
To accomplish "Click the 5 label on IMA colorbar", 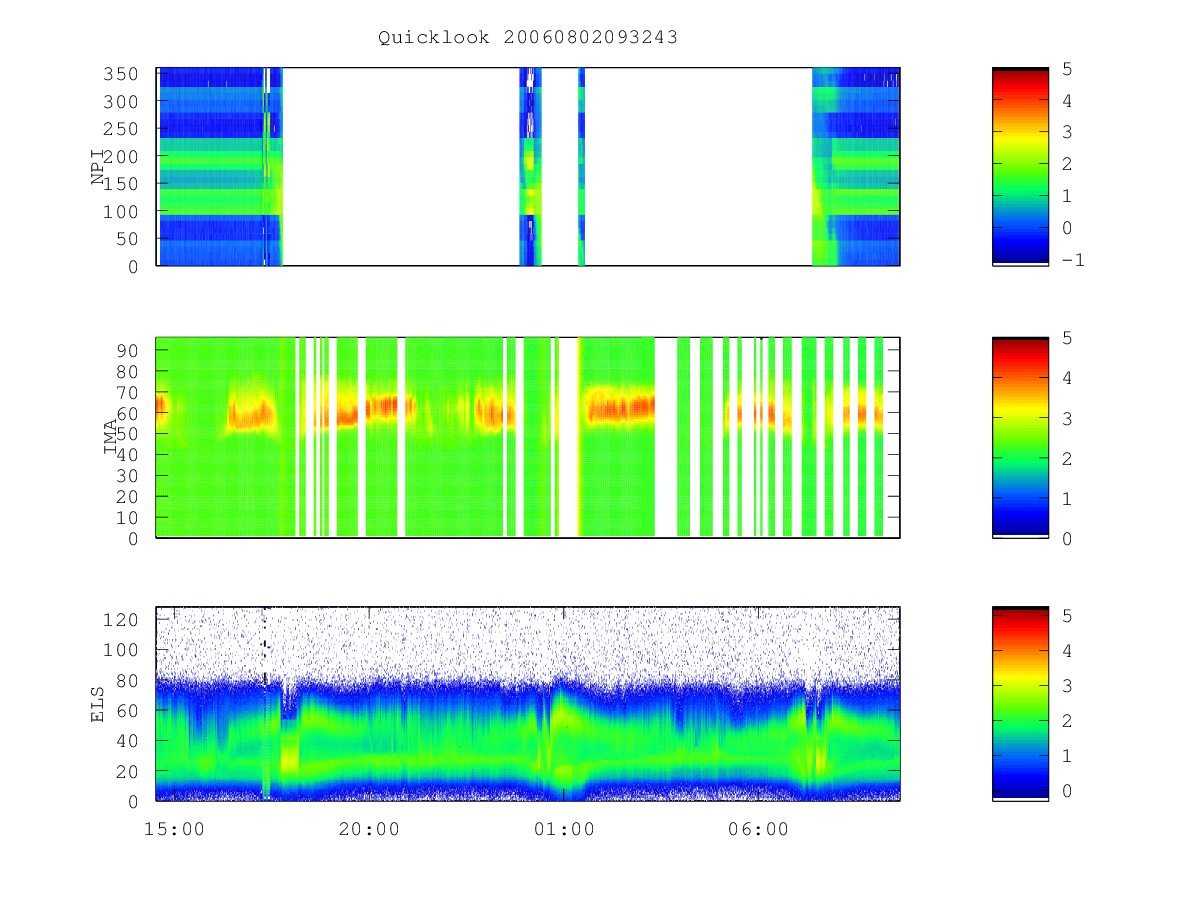I will [x=1067, y=339].
